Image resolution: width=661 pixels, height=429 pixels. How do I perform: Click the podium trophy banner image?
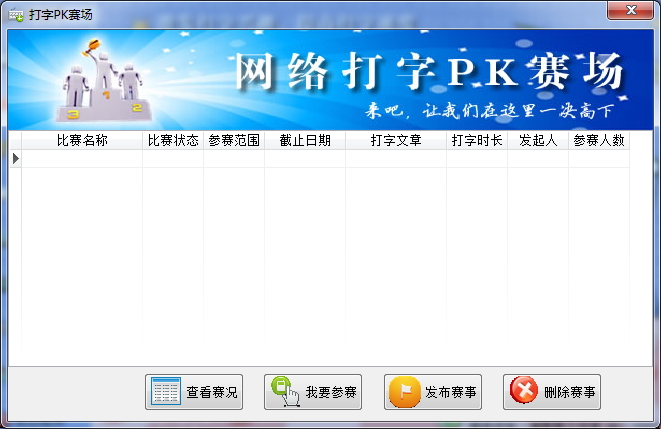click(x=103, y=80)
